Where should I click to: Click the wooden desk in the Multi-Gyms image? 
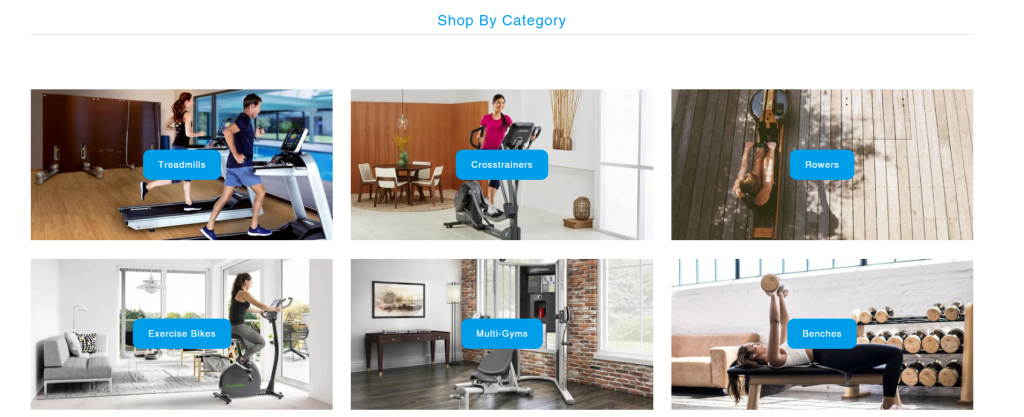tap(407, 347)
